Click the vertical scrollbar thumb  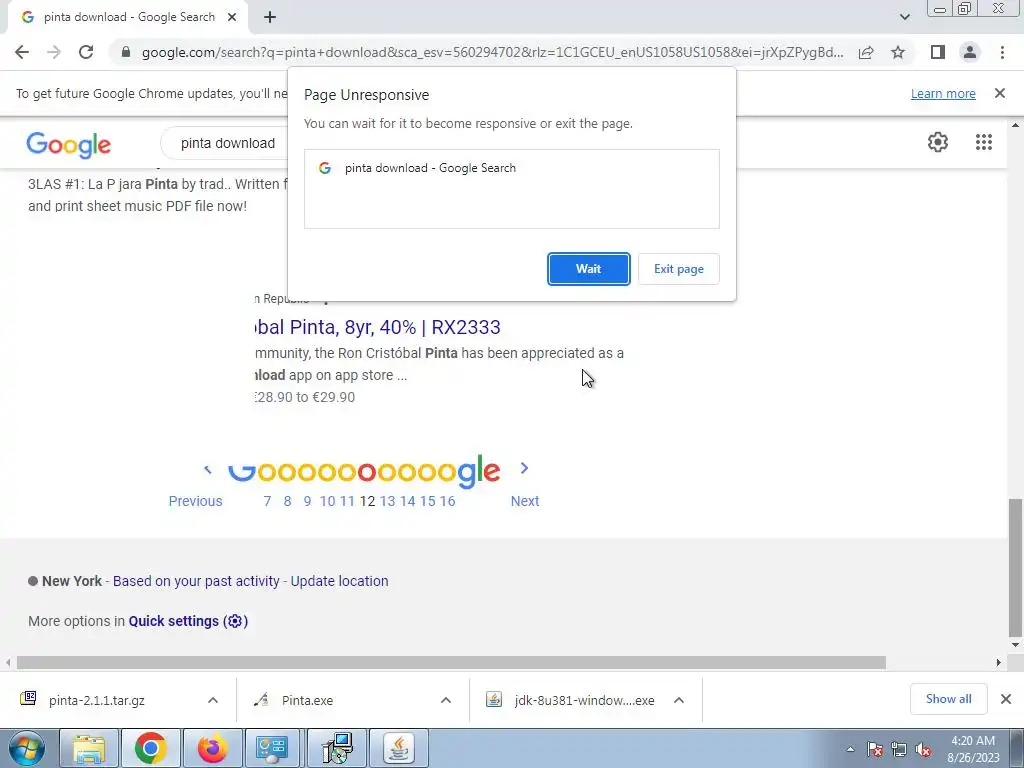[x=1015, y=567]
